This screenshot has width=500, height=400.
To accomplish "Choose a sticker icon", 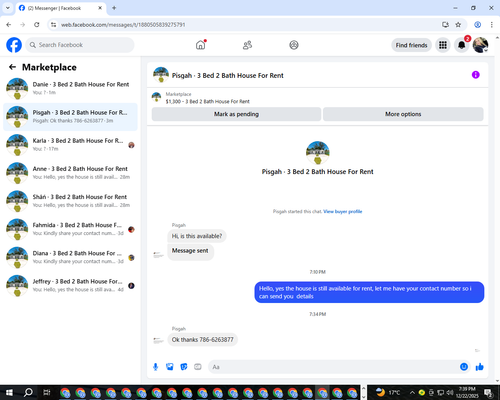I will coord(184,367).
